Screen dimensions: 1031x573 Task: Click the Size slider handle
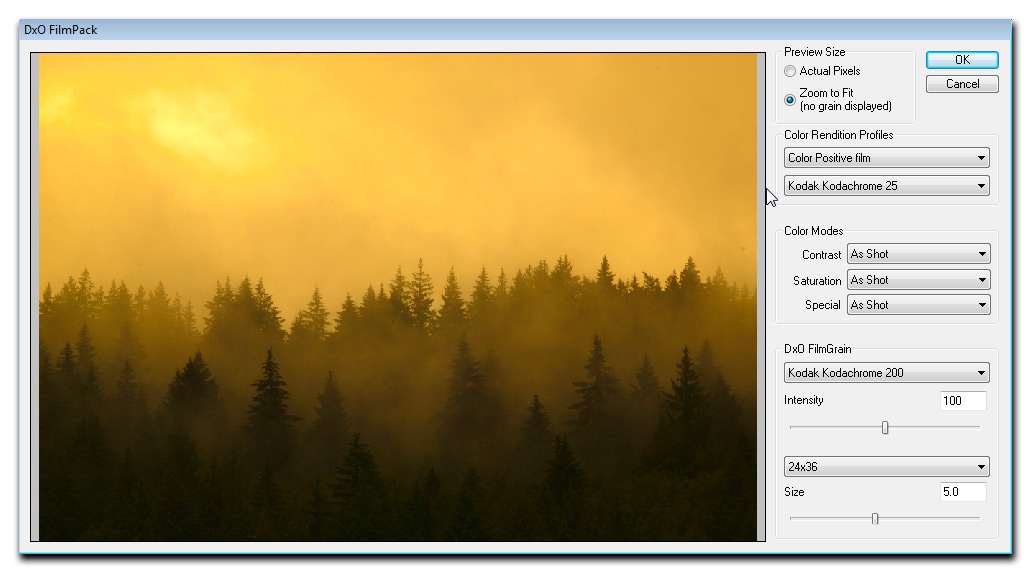coord(875,518)
